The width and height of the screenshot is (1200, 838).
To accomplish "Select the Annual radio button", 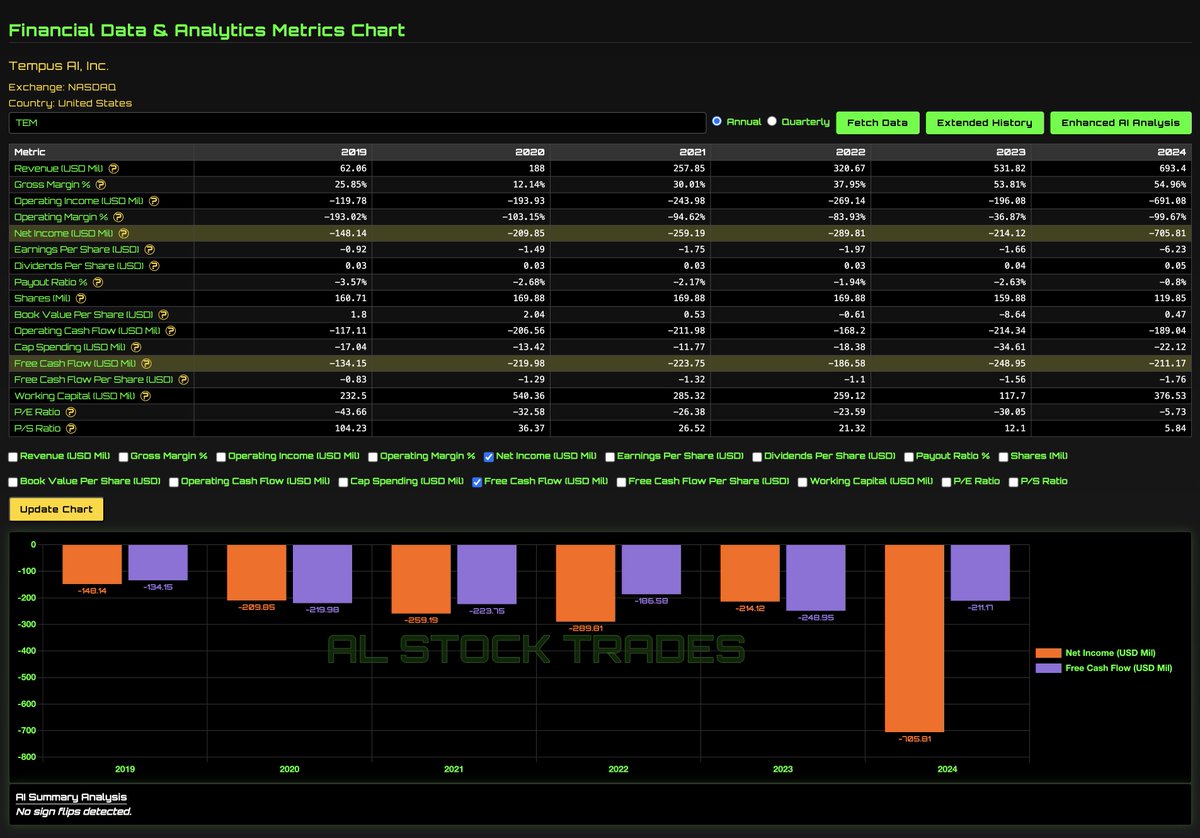I will point(717,121).
